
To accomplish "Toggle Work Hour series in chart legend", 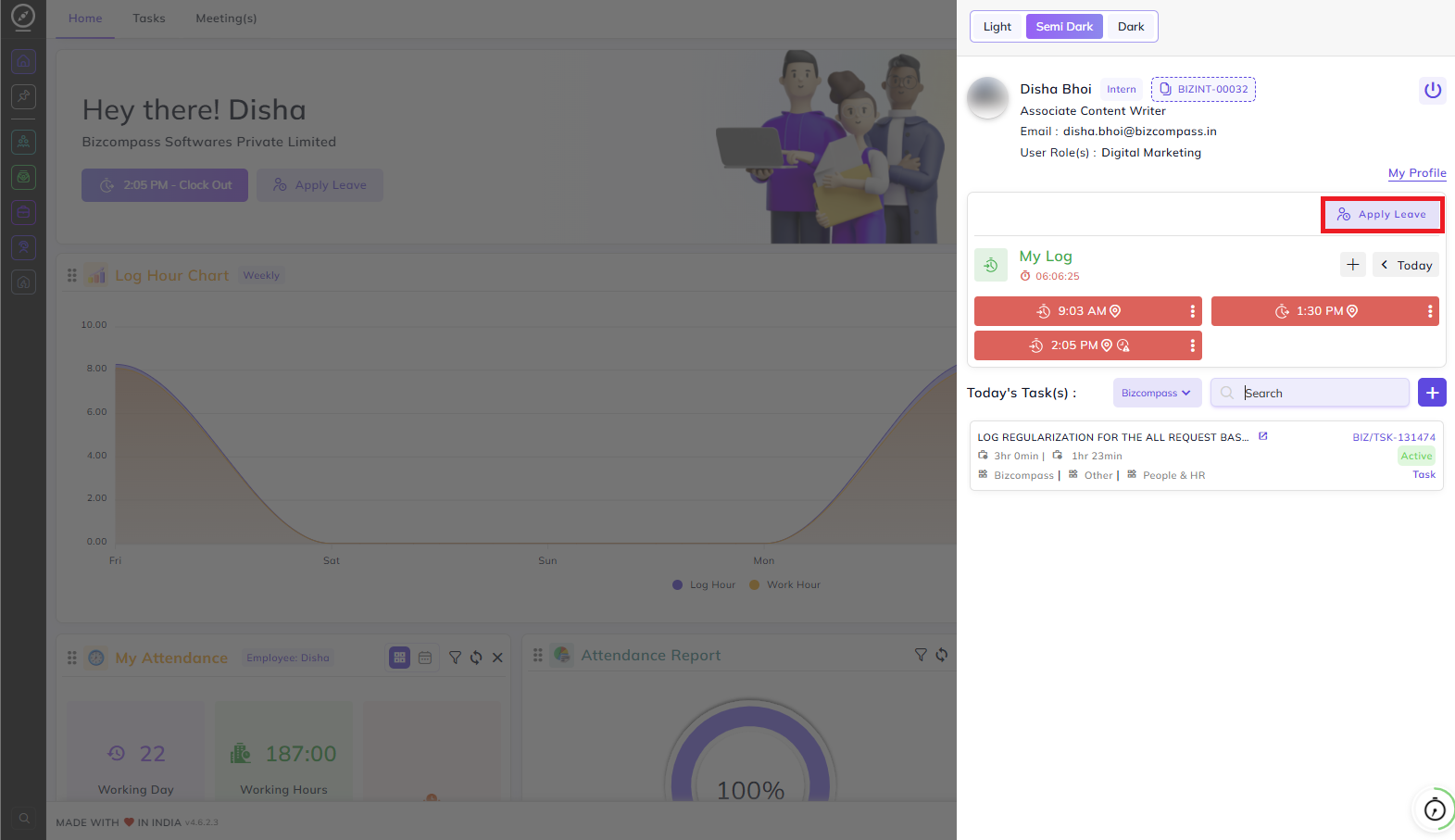I will [x=785, y=585].
